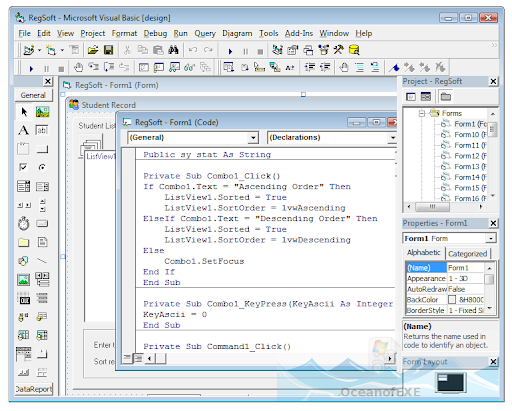This screenshot has width=512, height=411.
Task: Open the (General) object dropdown
Action: [x=253, y=138]
